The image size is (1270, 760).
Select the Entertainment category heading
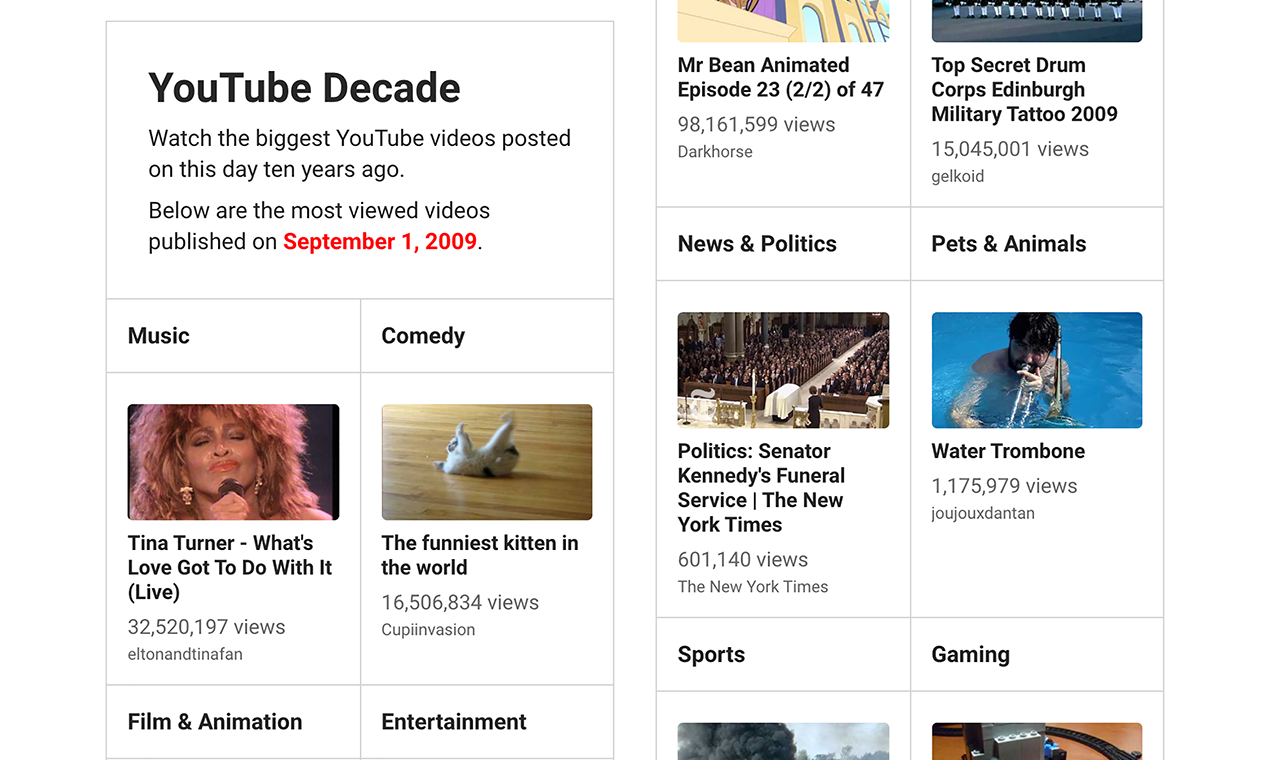tap(454, 722)
